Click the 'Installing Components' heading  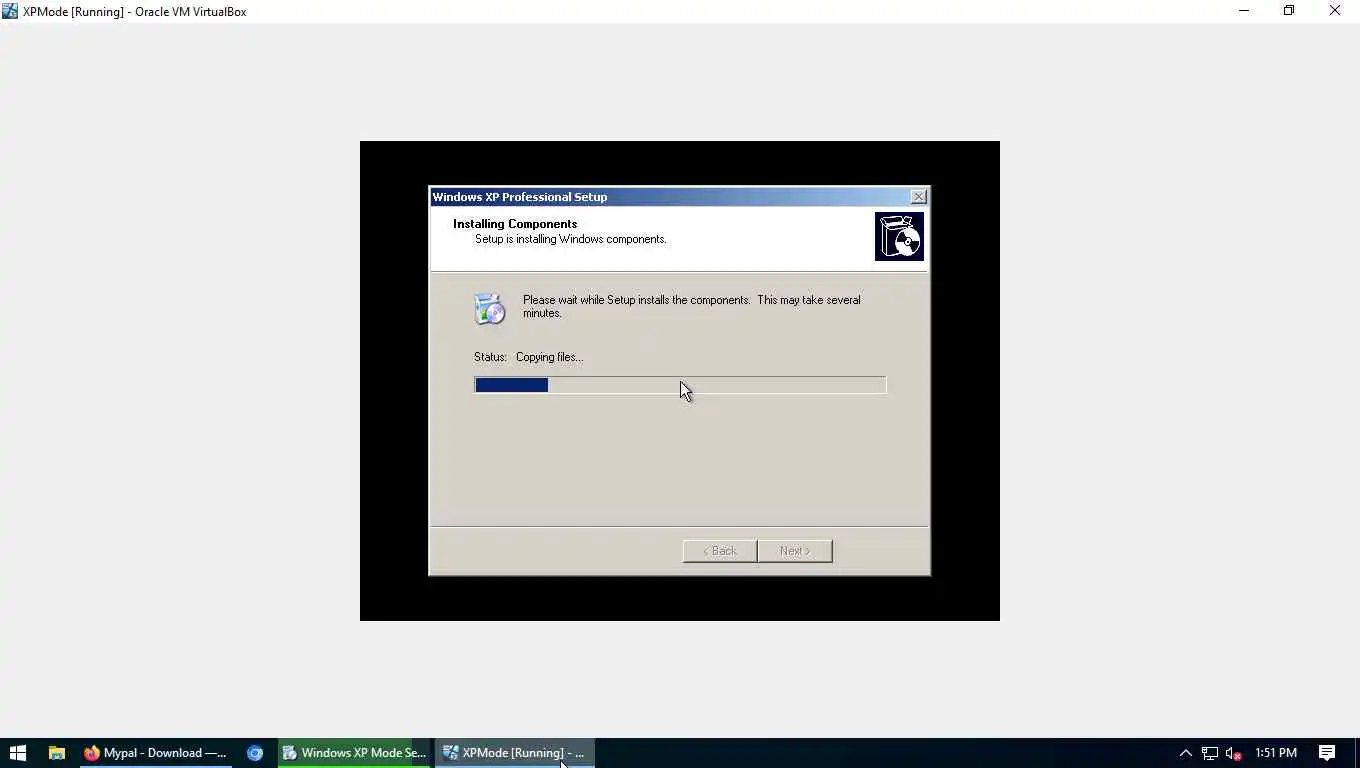point(515,224)
